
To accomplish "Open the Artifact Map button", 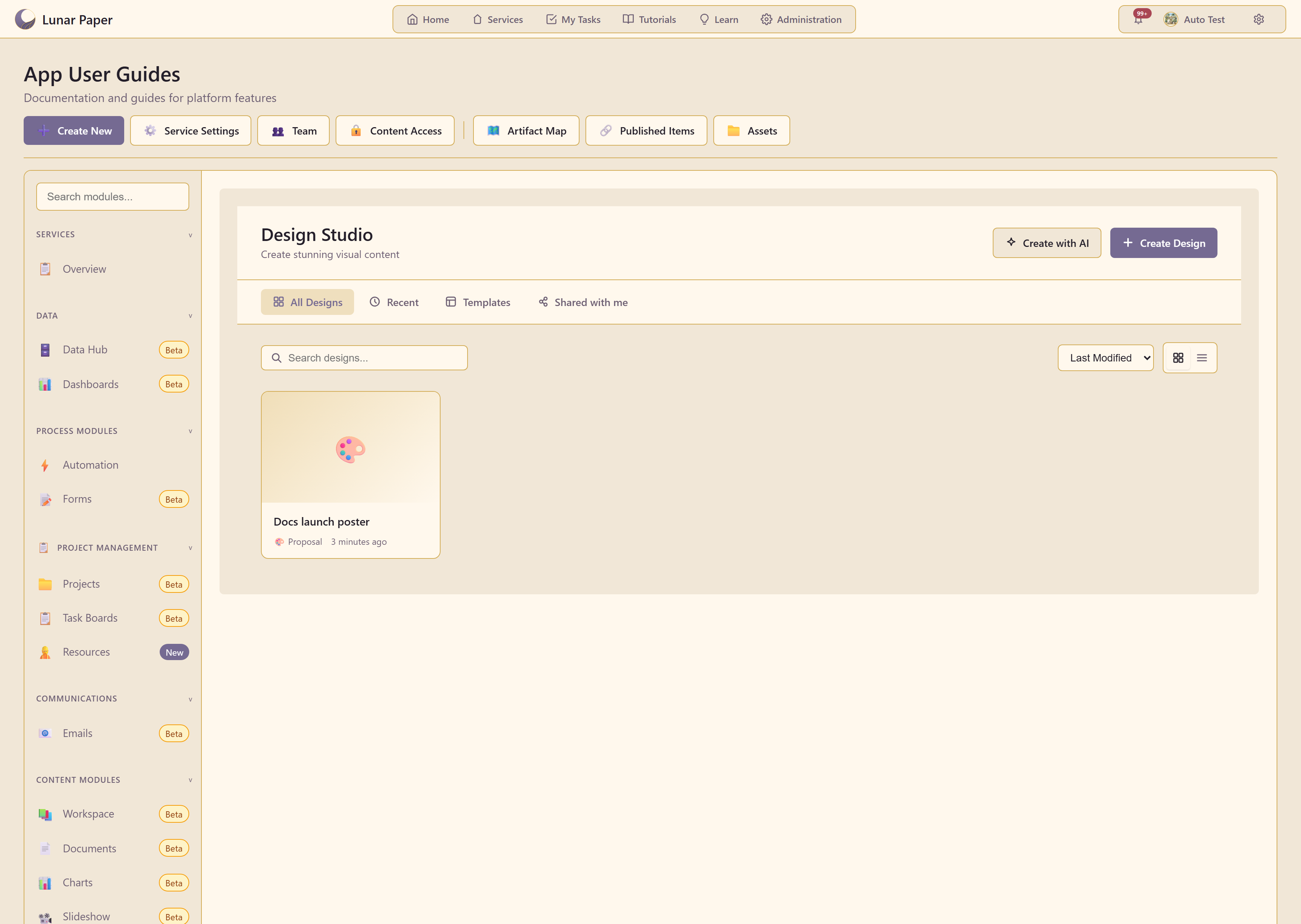I will tap(526, 131).
